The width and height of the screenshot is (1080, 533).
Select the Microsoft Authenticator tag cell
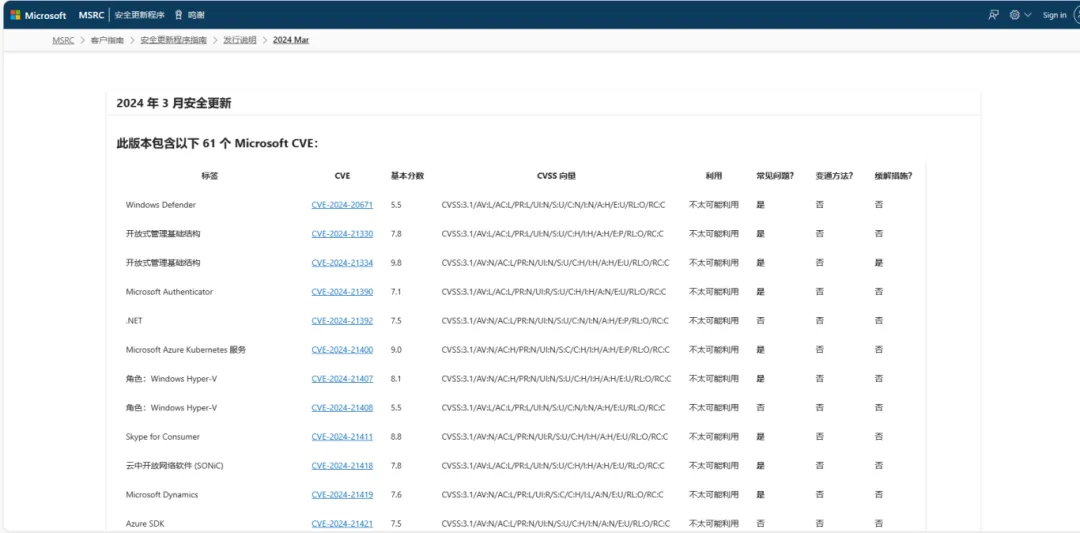169,291
